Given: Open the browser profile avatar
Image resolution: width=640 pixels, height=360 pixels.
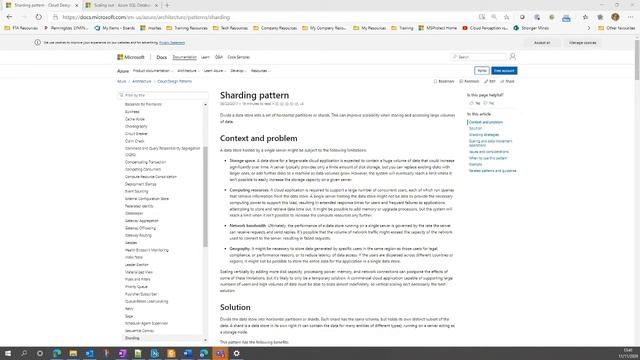Looking at the screenshot, I should click(x=615, y=17).
